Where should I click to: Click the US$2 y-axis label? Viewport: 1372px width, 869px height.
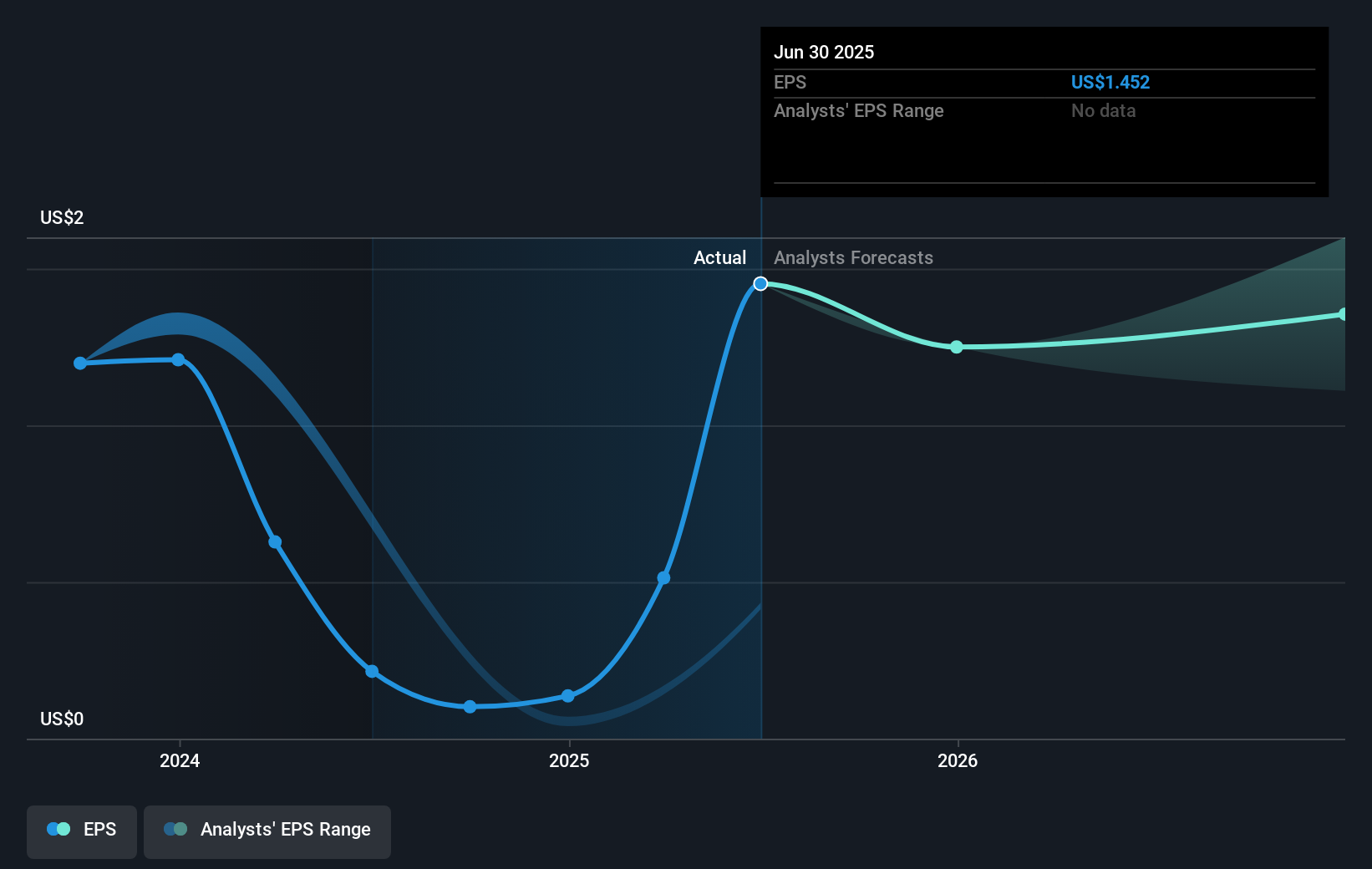[62, 218]
